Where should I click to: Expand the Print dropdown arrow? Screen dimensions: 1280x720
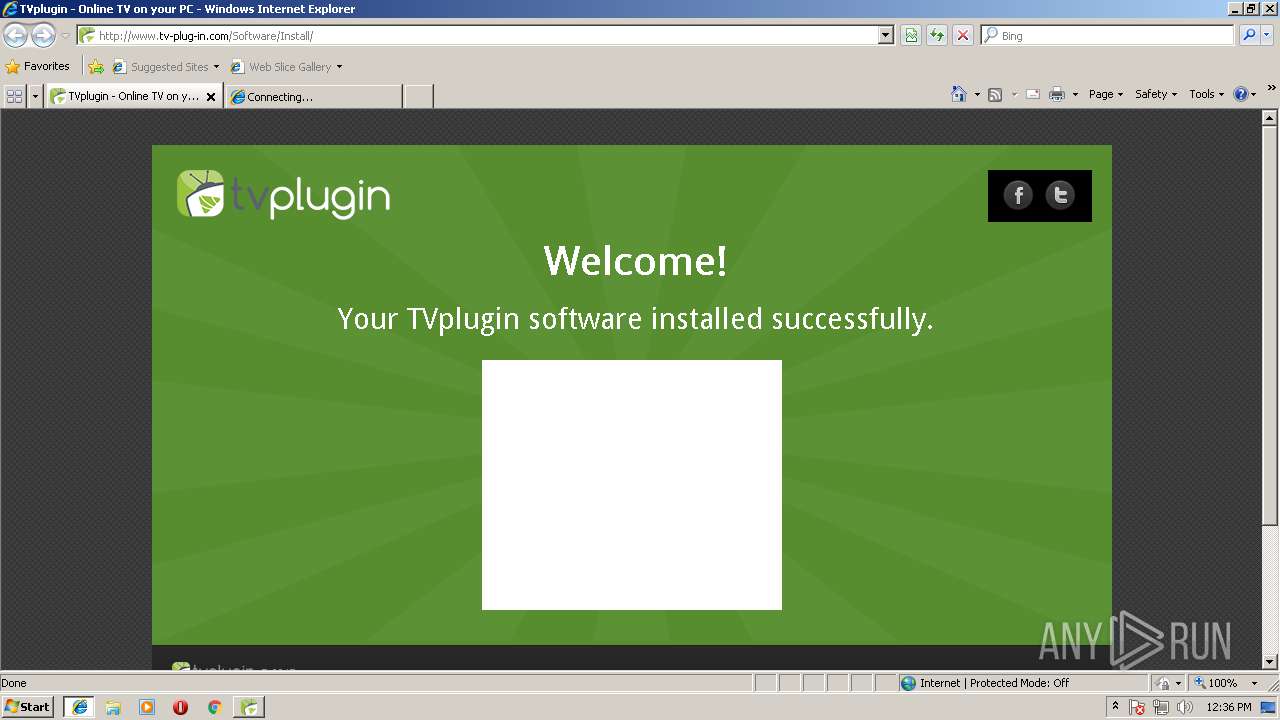(x=1075, y=94)
